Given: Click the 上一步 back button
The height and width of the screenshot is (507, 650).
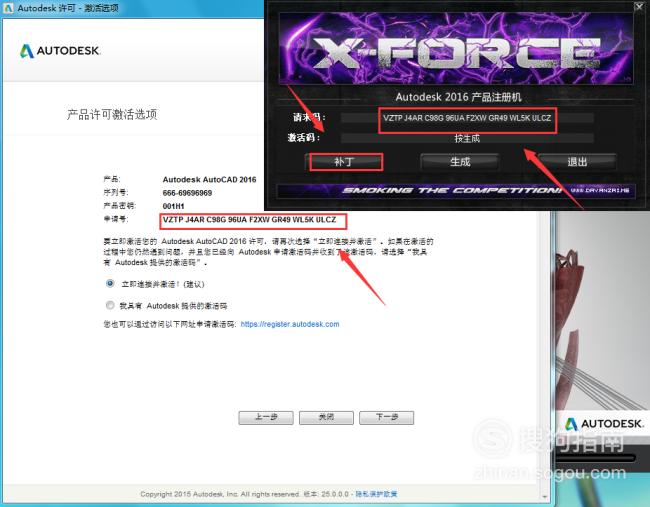Looking at the screenshot, I should [266, 417].
